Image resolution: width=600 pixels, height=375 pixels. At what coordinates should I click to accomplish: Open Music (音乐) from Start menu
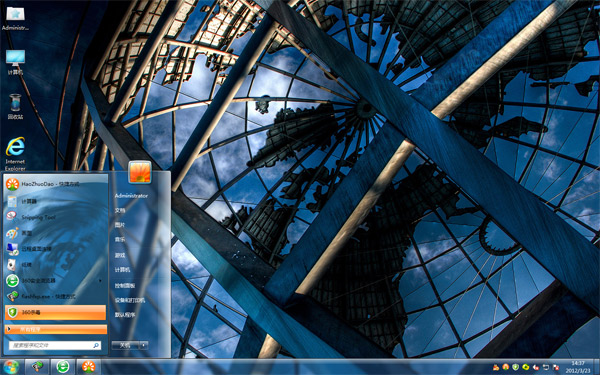pyautogui.click(x=120, y=240)
